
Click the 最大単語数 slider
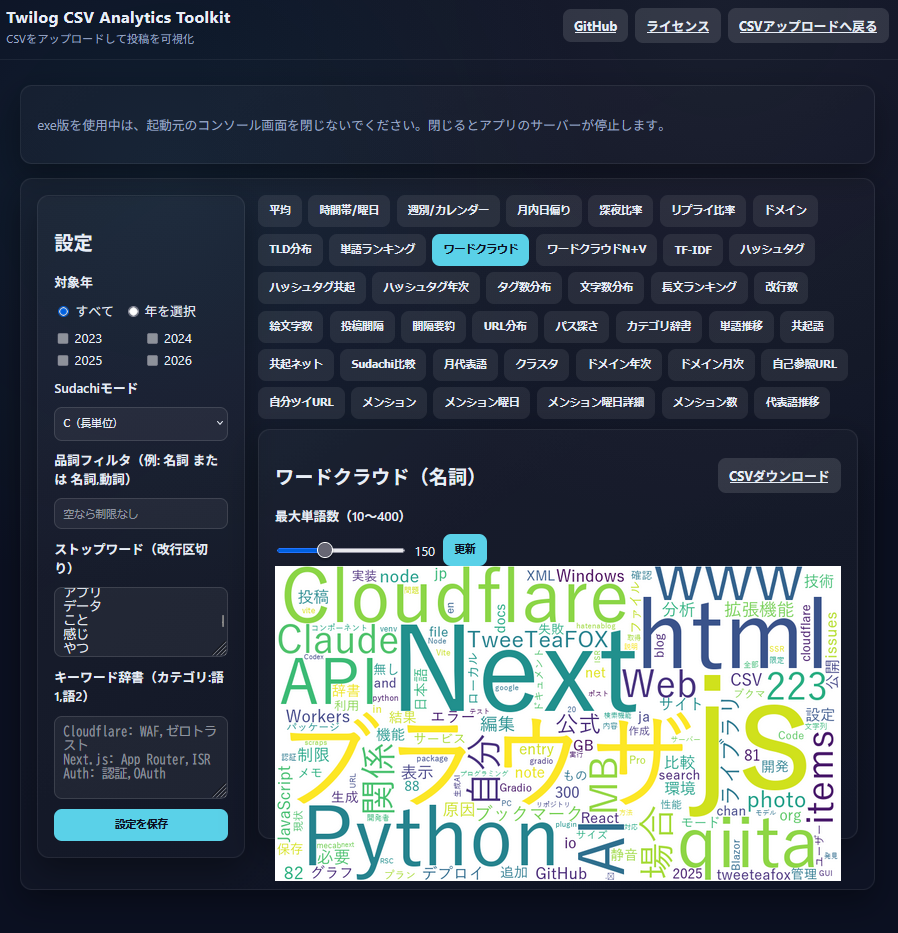tap(340, 550)
